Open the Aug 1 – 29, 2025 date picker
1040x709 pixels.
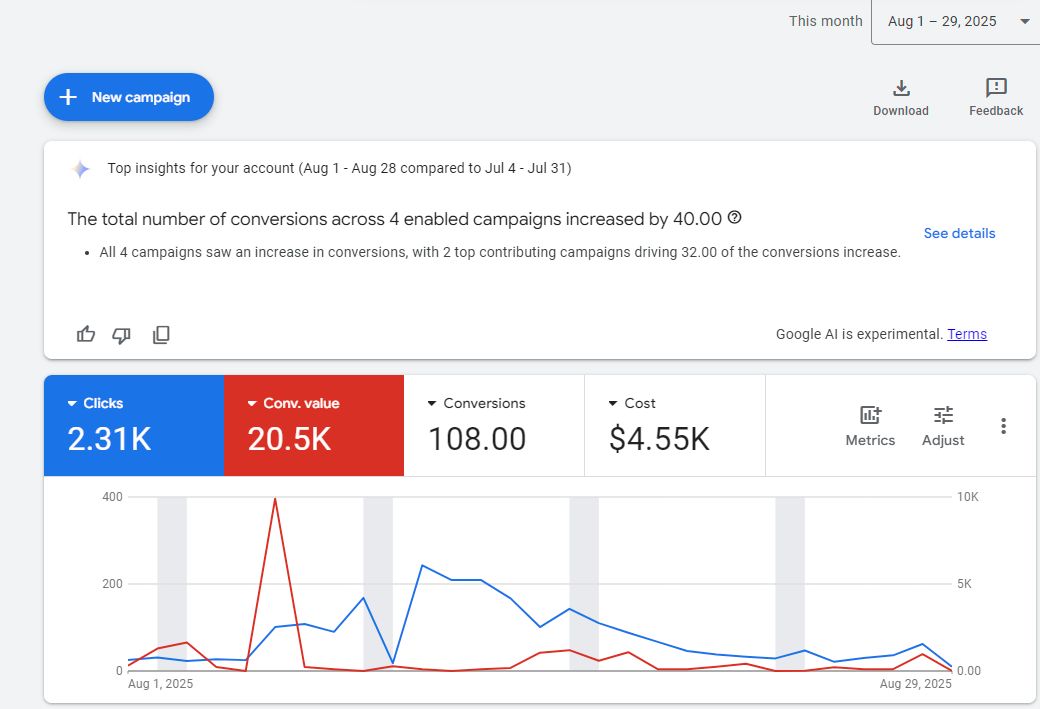click(x=955, y=21)
